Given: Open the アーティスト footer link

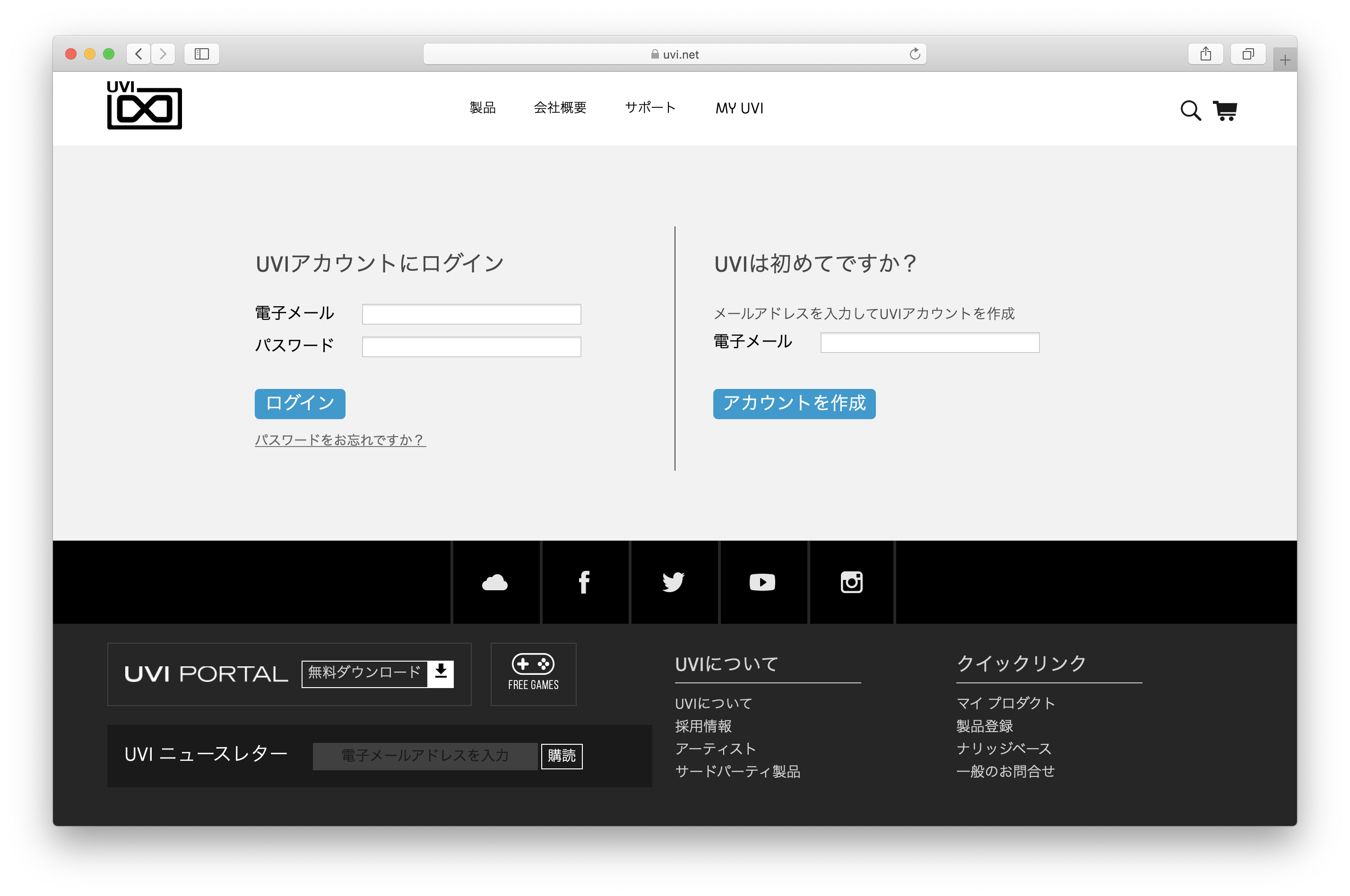Looking at the screenshot, I should pos(715,749).
